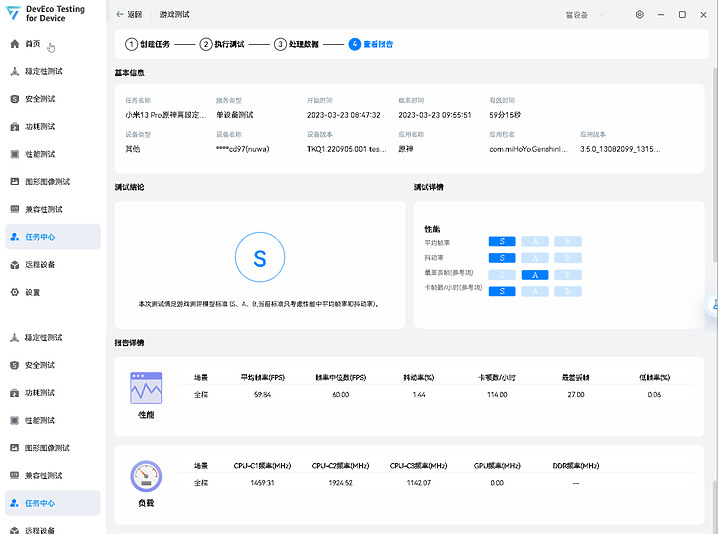This screenshot has height=534, width=720.
Task: Click task name 小米13 Pro原神高设定
Action: (x=166, y=115)
